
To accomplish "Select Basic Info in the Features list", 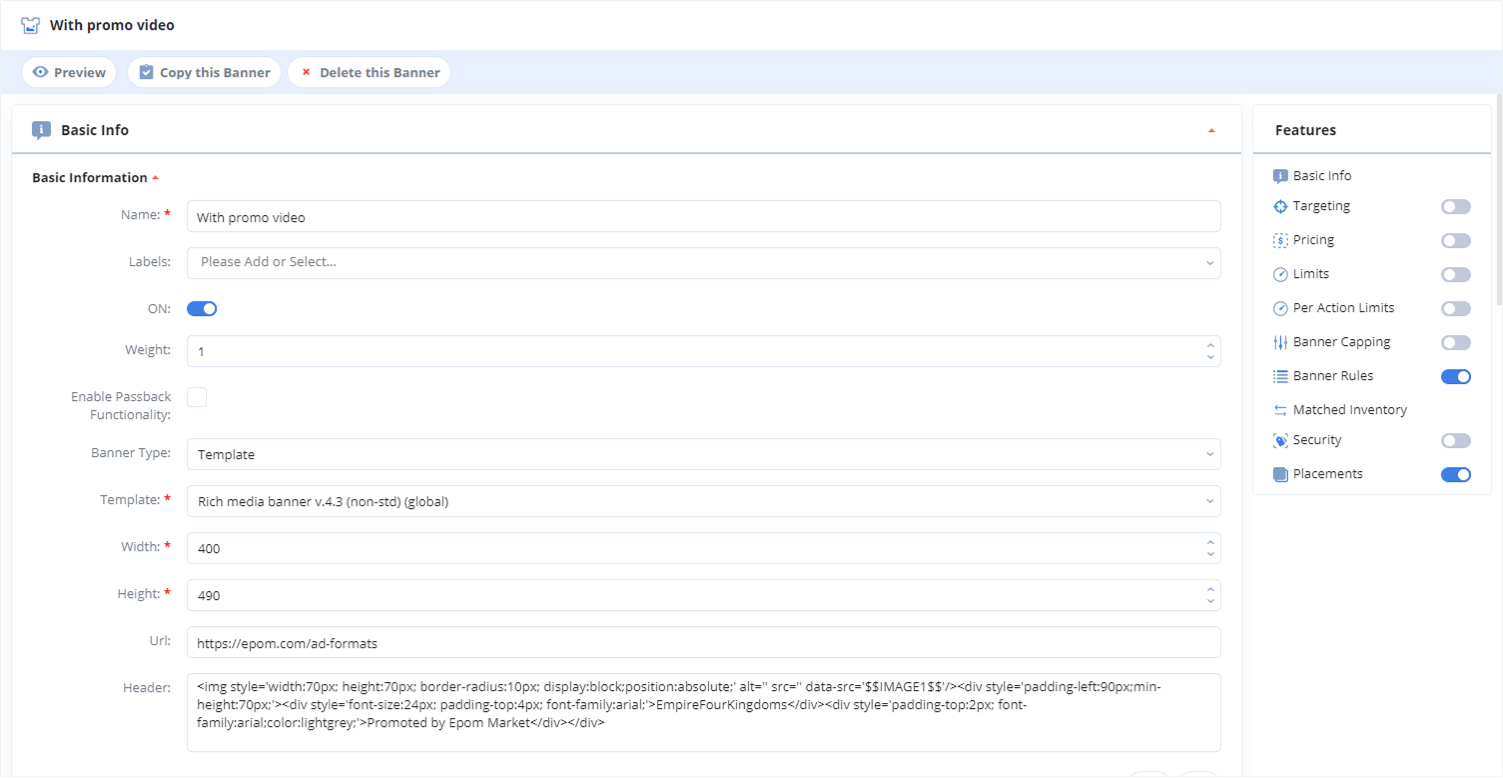I will (x=1321, y=175).
